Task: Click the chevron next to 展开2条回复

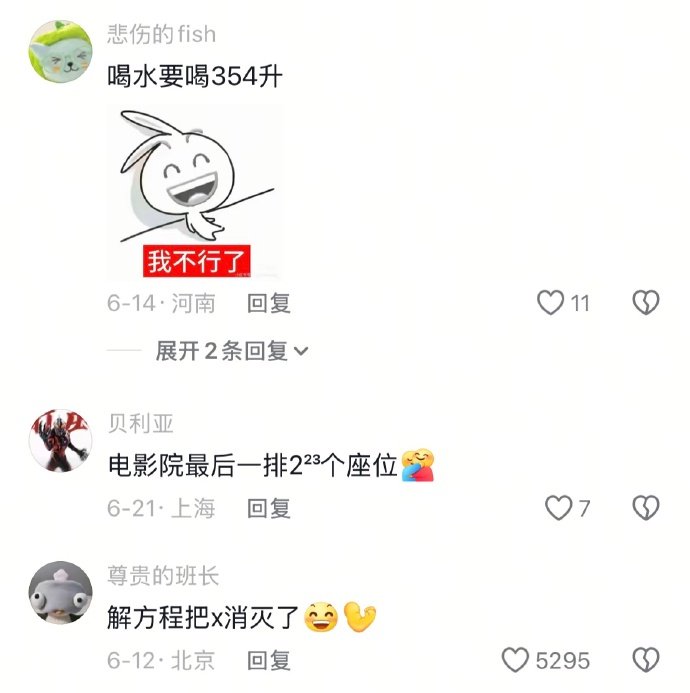Action: point(301,352)
